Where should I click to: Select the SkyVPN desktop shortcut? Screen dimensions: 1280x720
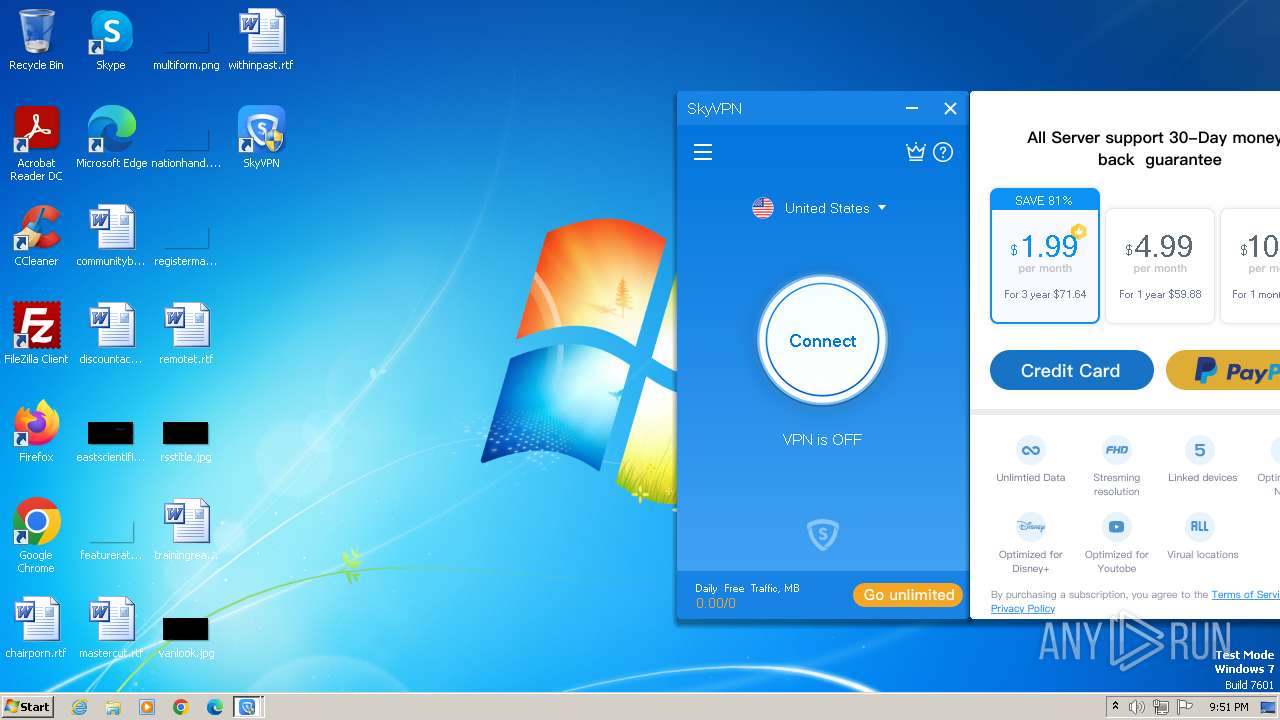pos(261,138)
